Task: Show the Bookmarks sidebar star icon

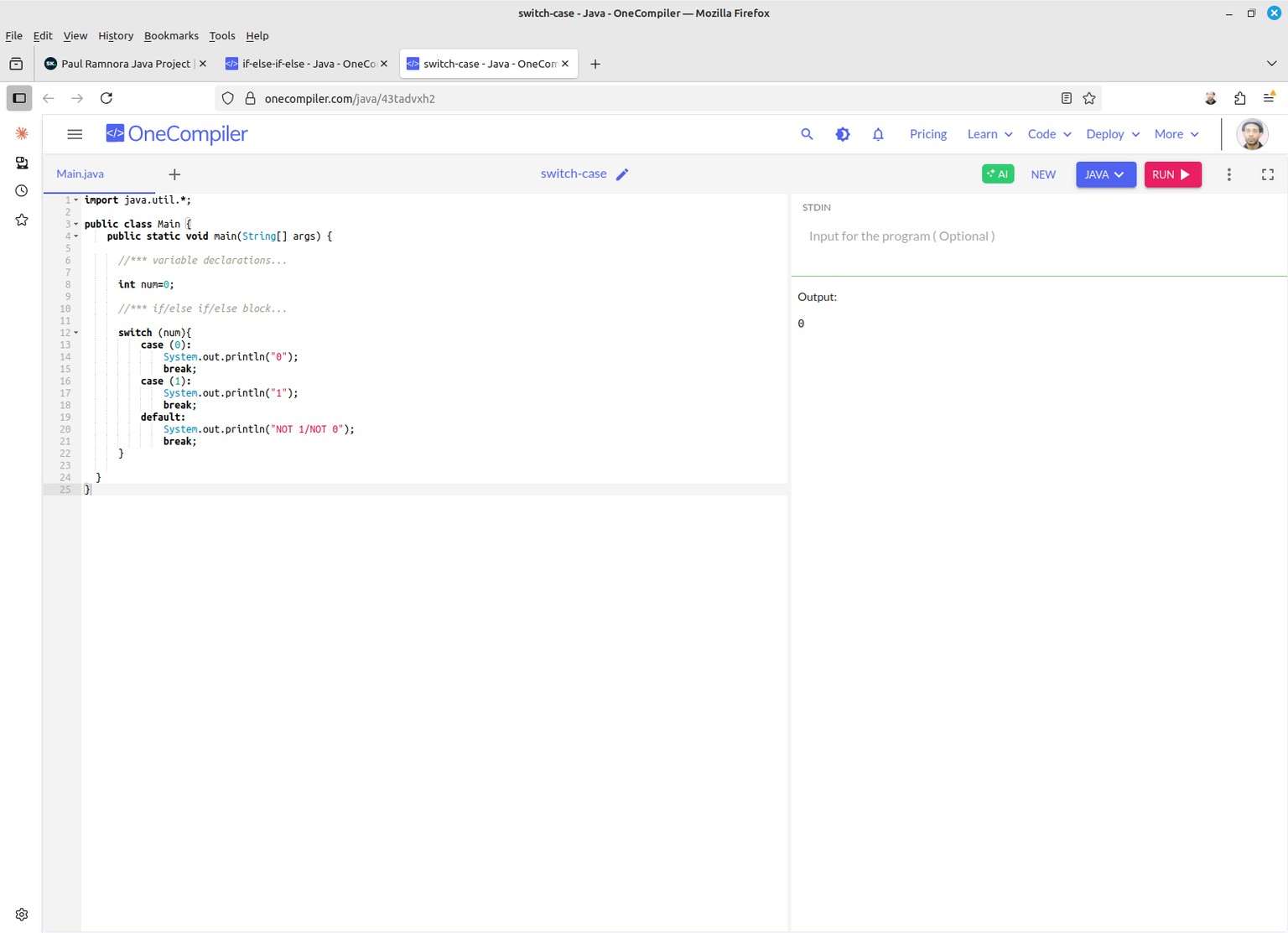Action: [22, 220]
